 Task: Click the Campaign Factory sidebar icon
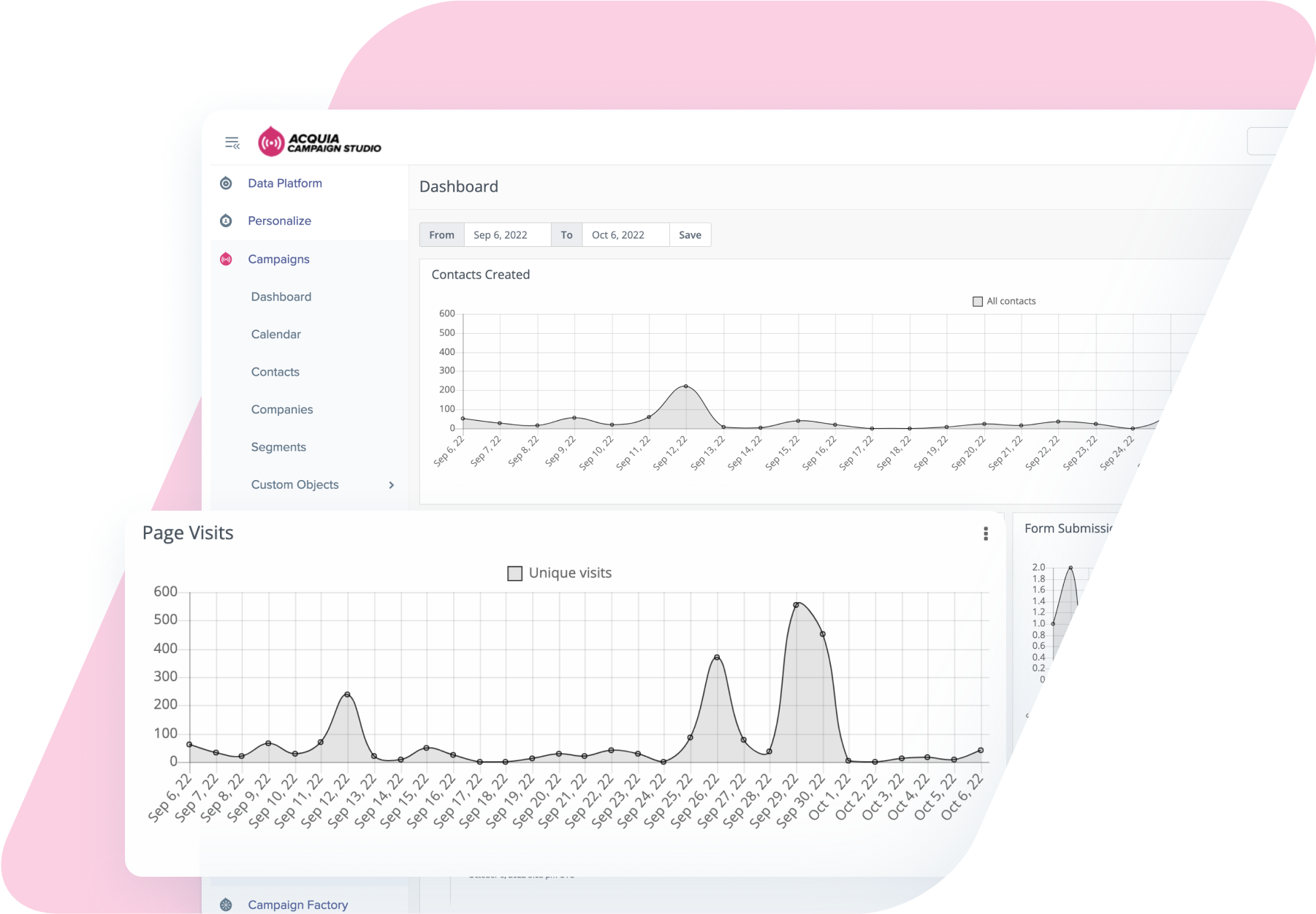[227, 905]
